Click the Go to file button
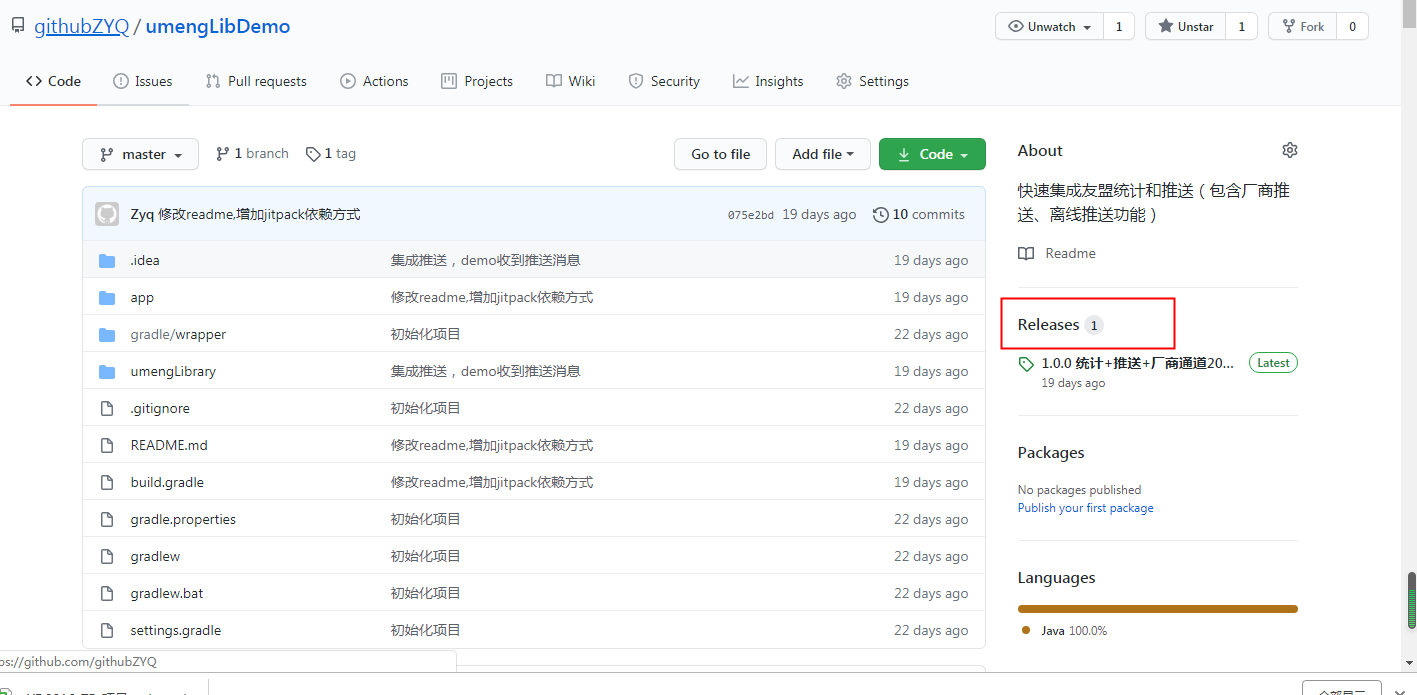Image resolution: width=1417 pixels, height=695 pixels. tap(720, 154)
